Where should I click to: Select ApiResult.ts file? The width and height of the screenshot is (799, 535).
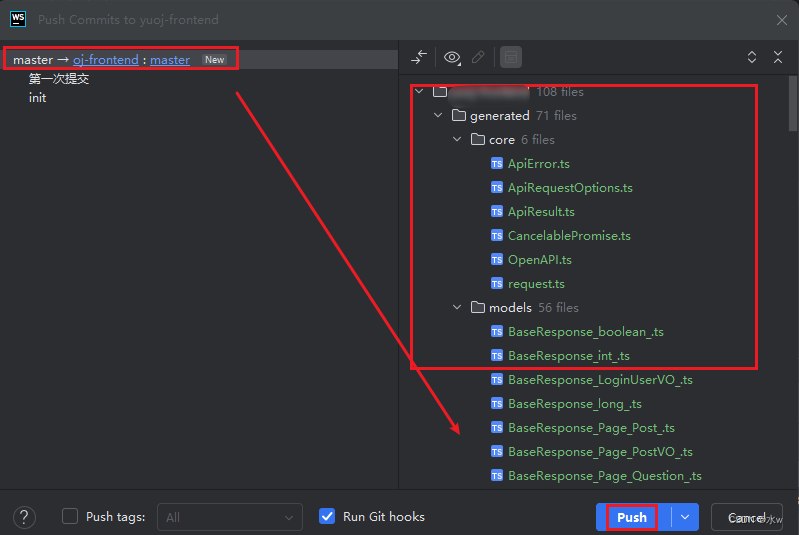pos(541,211)
